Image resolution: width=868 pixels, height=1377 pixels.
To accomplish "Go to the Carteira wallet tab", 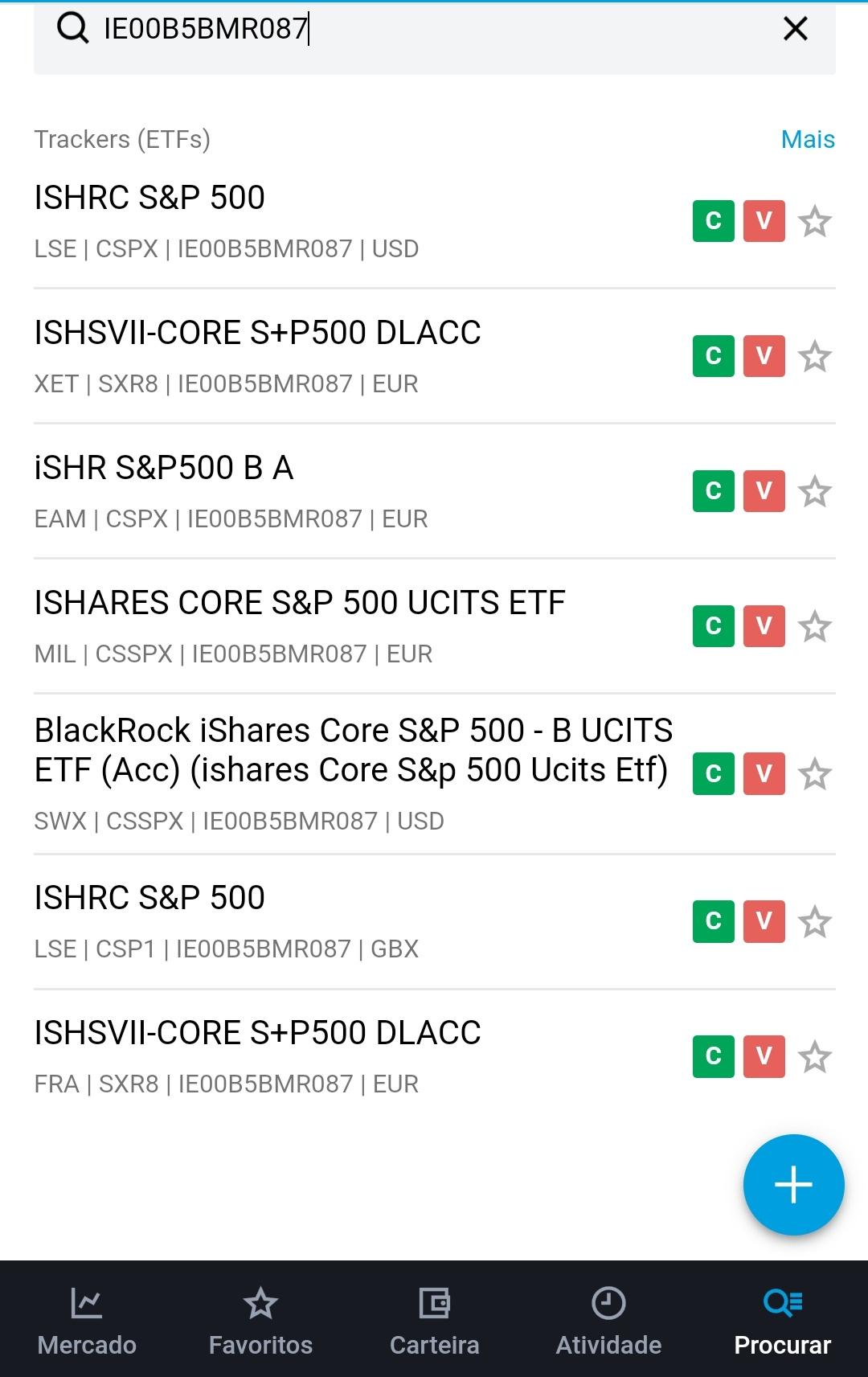I will click(434, 1320).
